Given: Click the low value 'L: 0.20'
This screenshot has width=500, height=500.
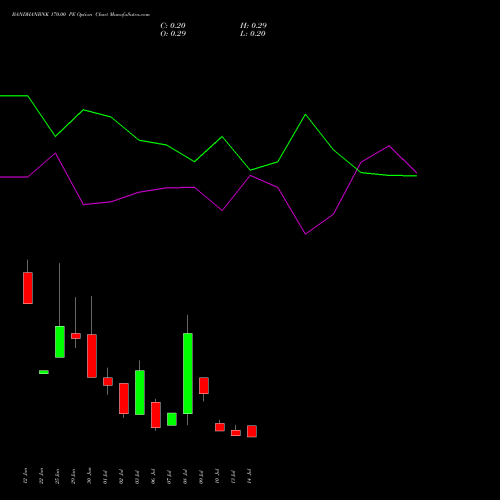Looking at the screenshot, I should click(x=253, y=34).
